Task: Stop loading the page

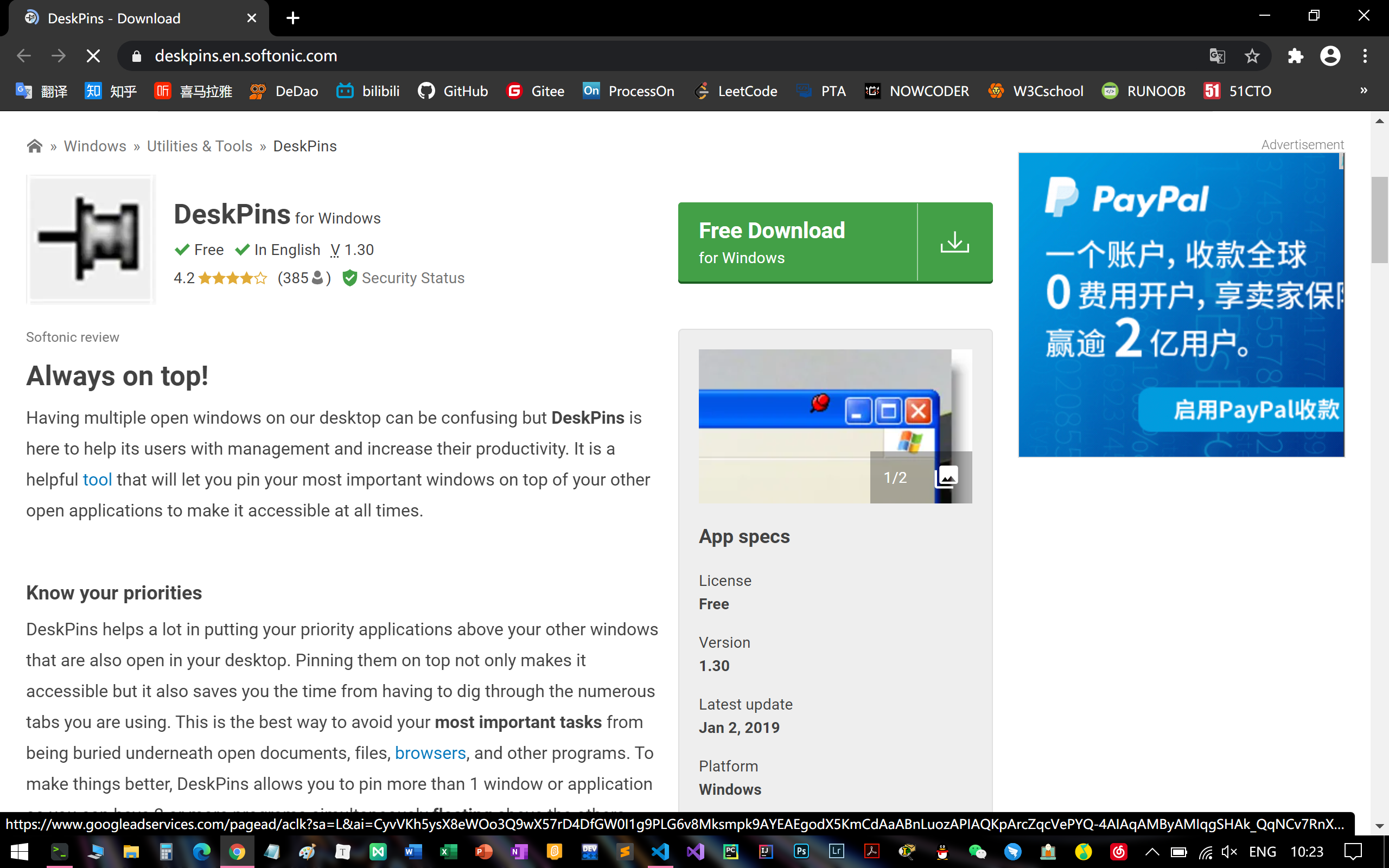Action: pos(93,56)
